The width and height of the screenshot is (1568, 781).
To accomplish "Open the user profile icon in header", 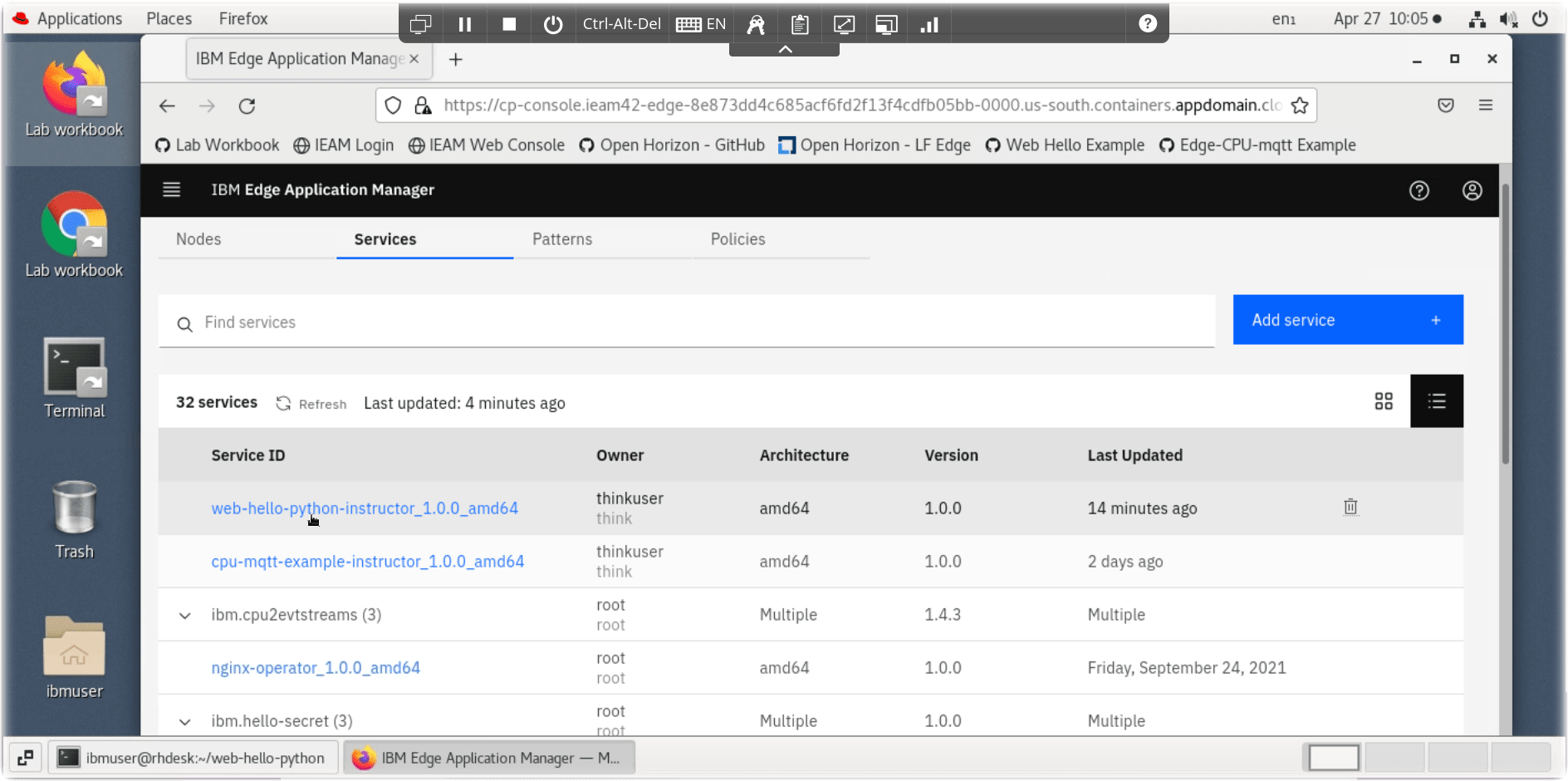I will (x=1472, y=191).
